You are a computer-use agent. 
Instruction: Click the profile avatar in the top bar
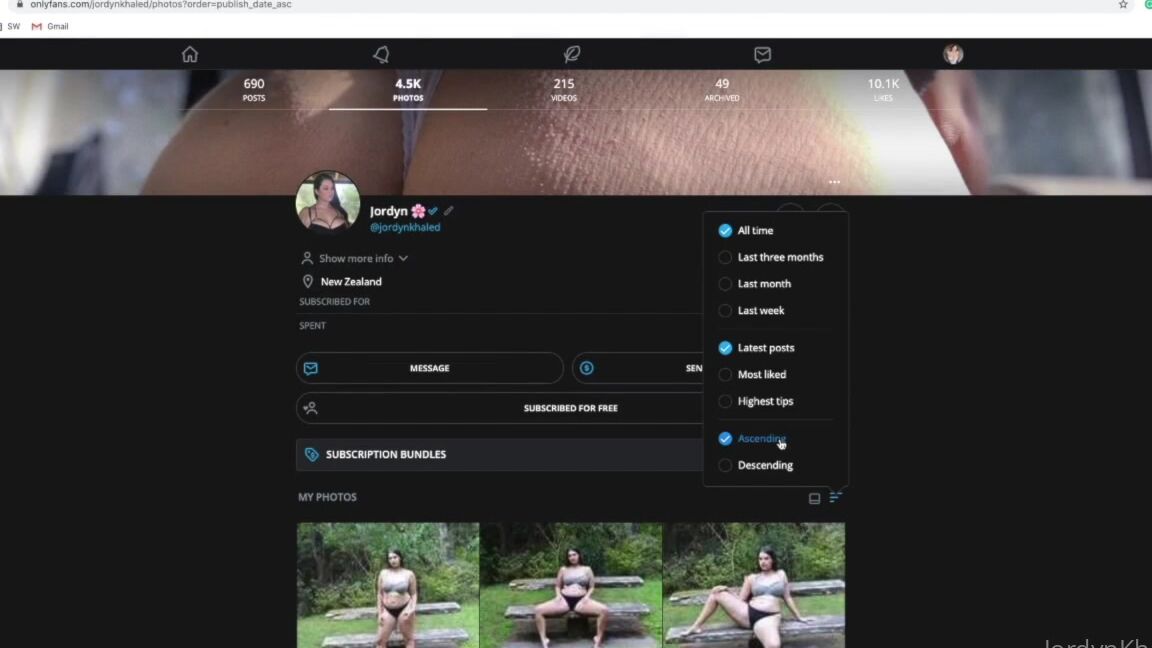click(x=952, y=54)
